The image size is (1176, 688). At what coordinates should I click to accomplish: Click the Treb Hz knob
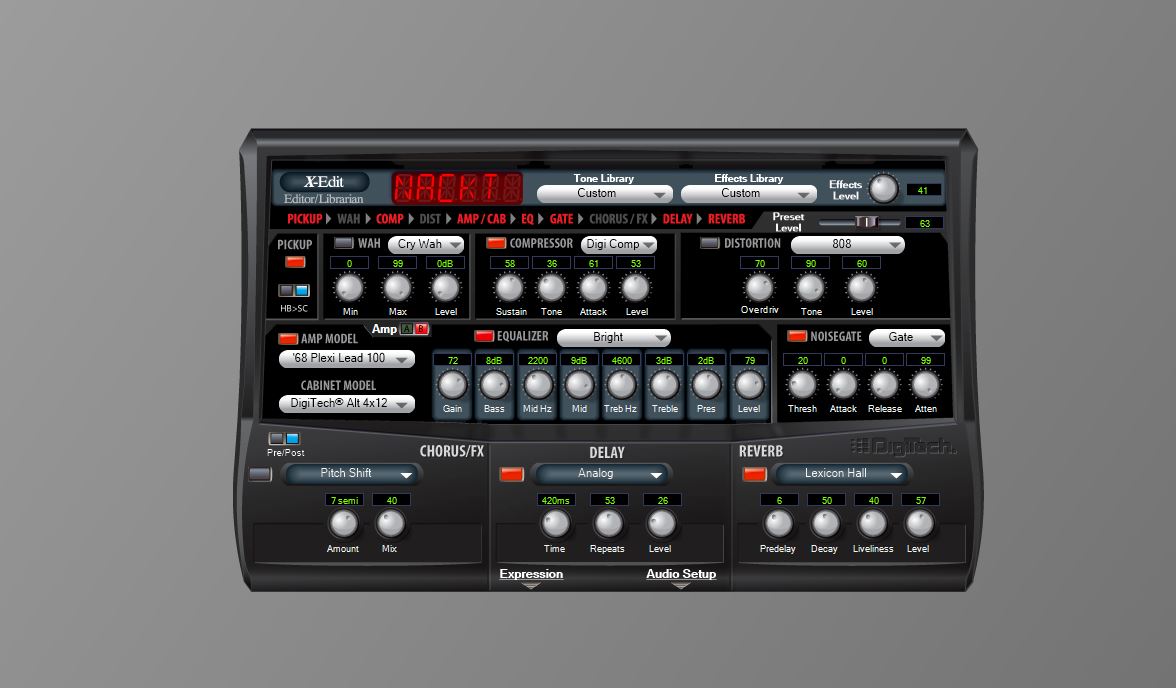(x=621, y=385)
